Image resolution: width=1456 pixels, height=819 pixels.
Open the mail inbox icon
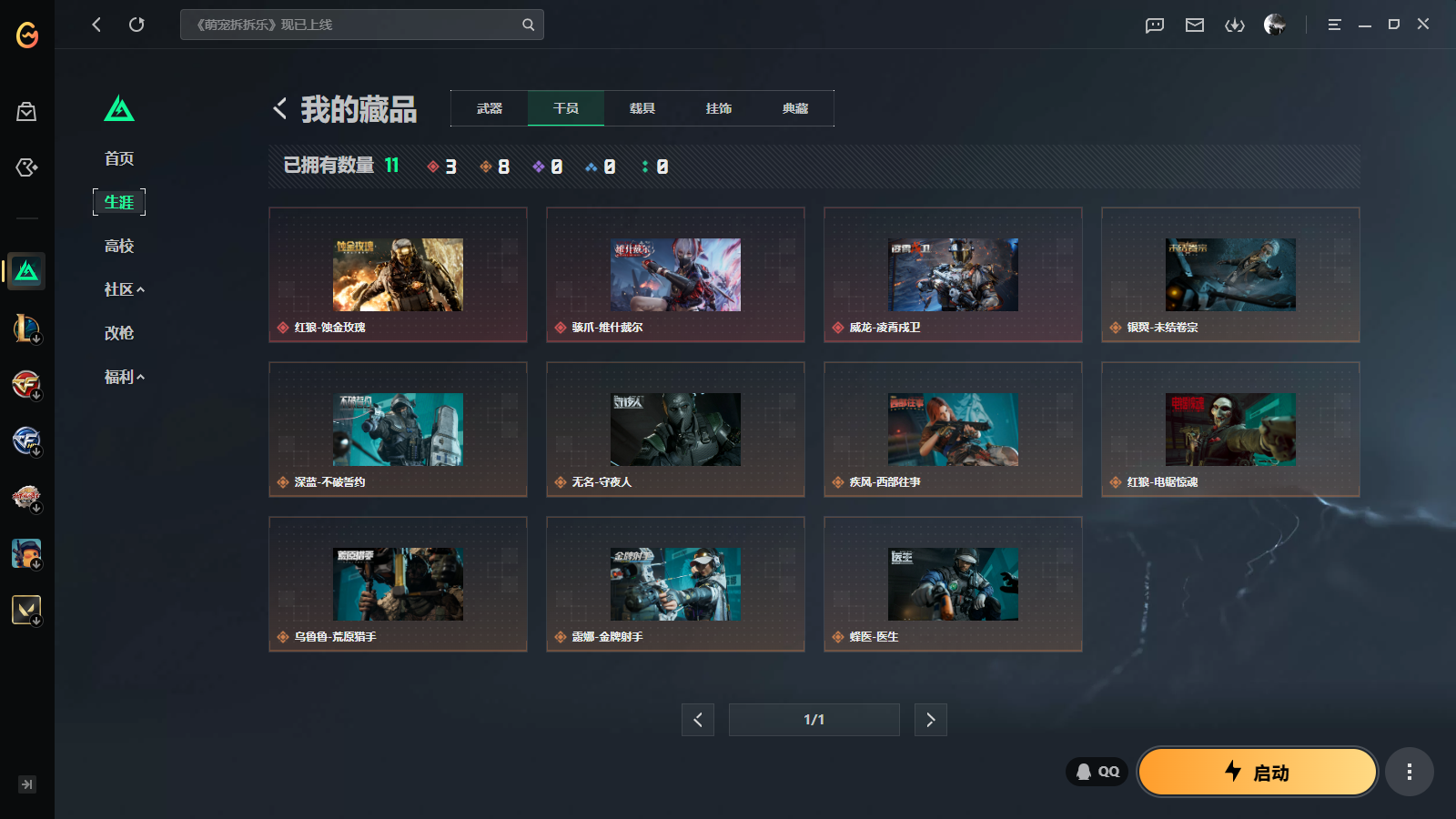pos(1195,25)
